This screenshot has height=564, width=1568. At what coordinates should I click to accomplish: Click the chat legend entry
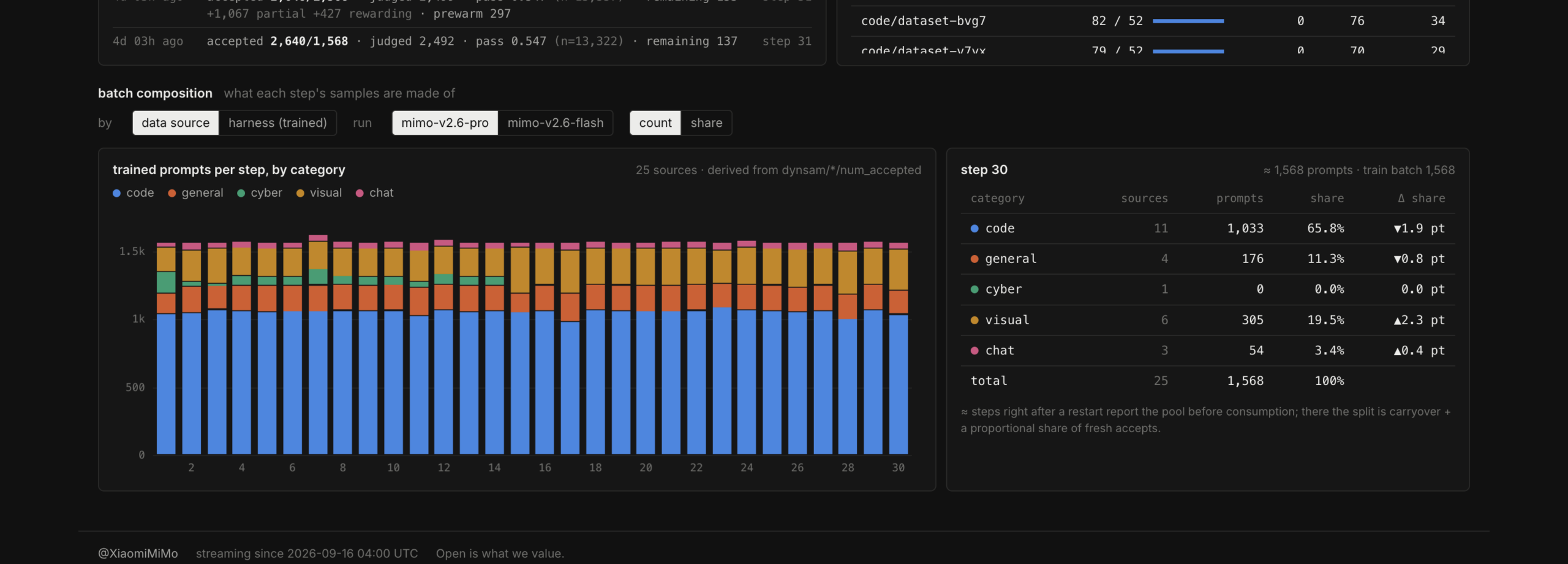[x=375, y=193]
